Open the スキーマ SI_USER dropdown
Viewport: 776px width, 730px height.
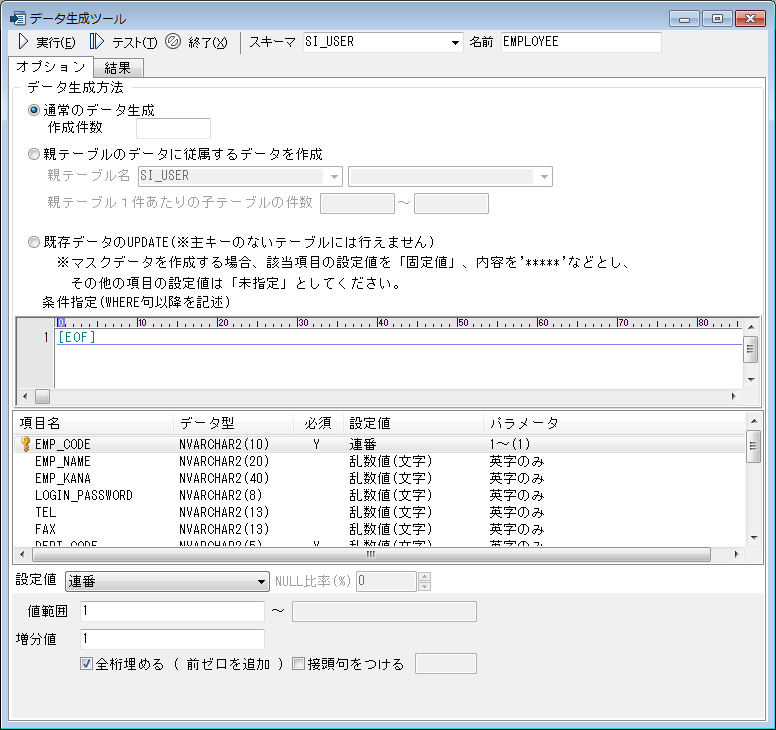tap(455, 42)
